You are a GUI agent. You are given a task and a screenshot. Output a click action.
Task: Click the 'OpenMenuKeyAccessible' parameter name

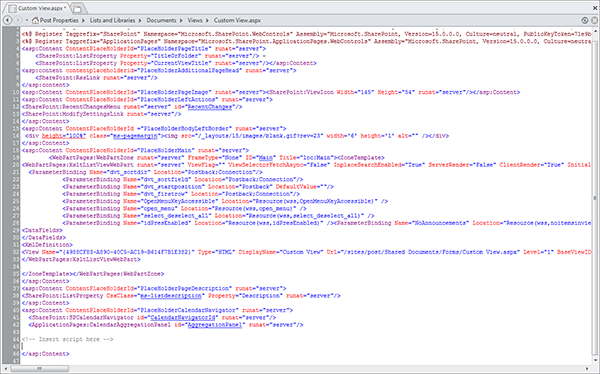(179, 201)
